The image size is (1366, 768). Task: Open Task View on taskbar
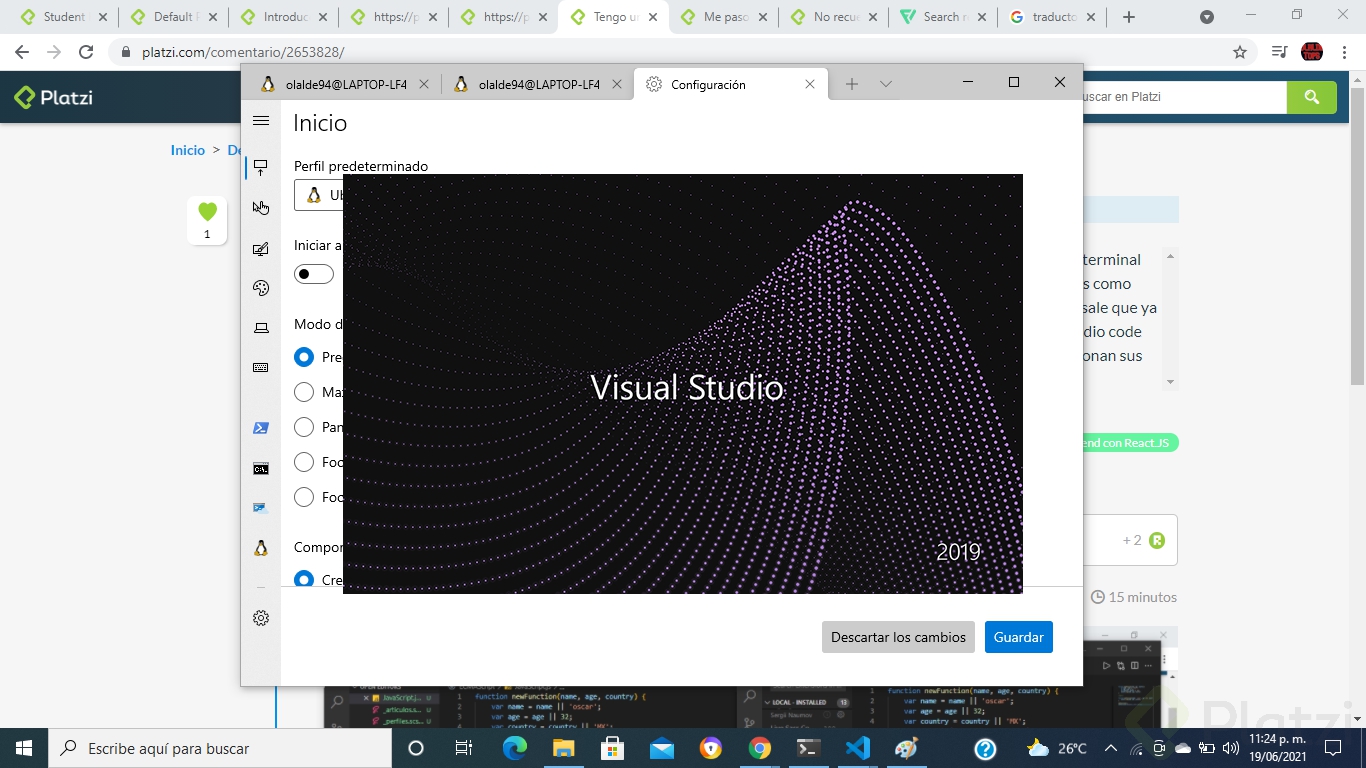[x=464, y=748]
